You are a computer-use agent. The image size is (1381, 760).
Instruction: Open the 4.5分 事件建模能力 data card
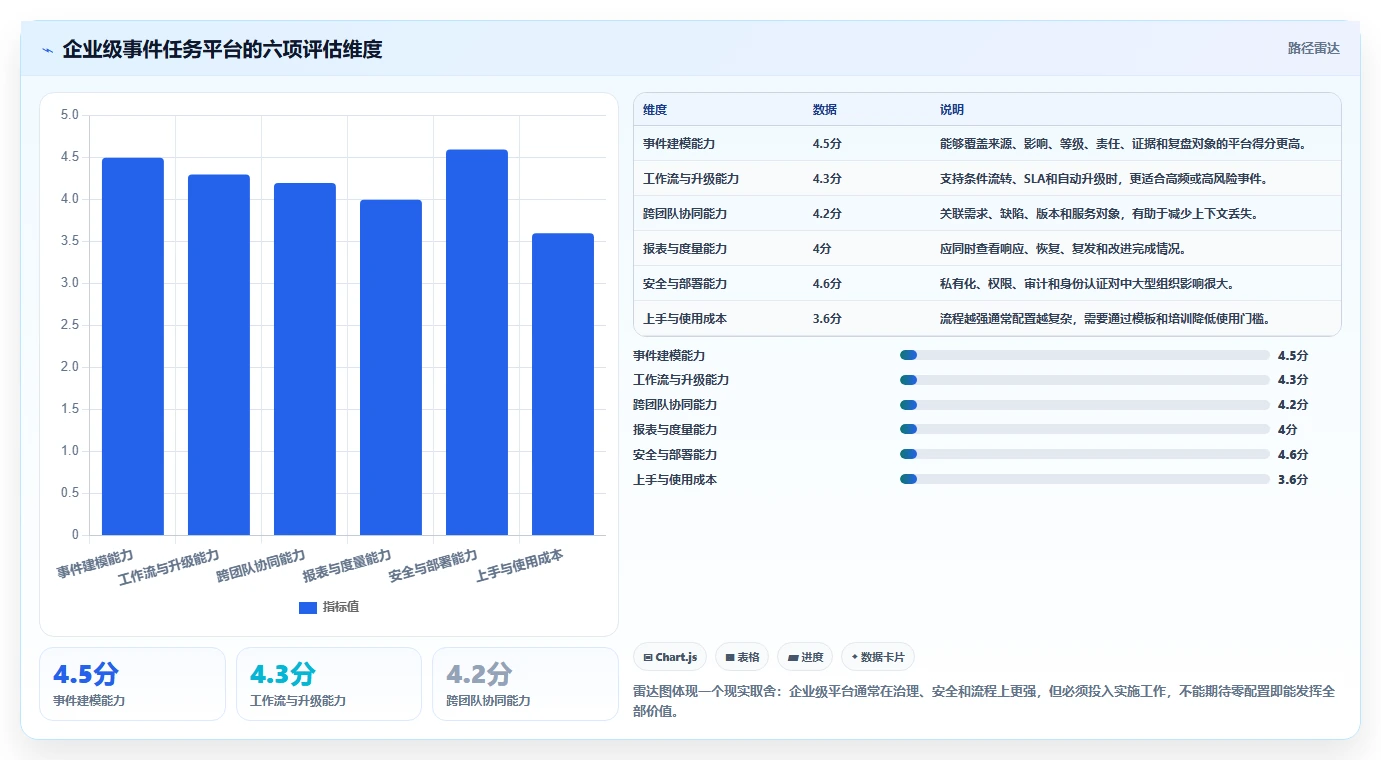[x=132, y=683]
